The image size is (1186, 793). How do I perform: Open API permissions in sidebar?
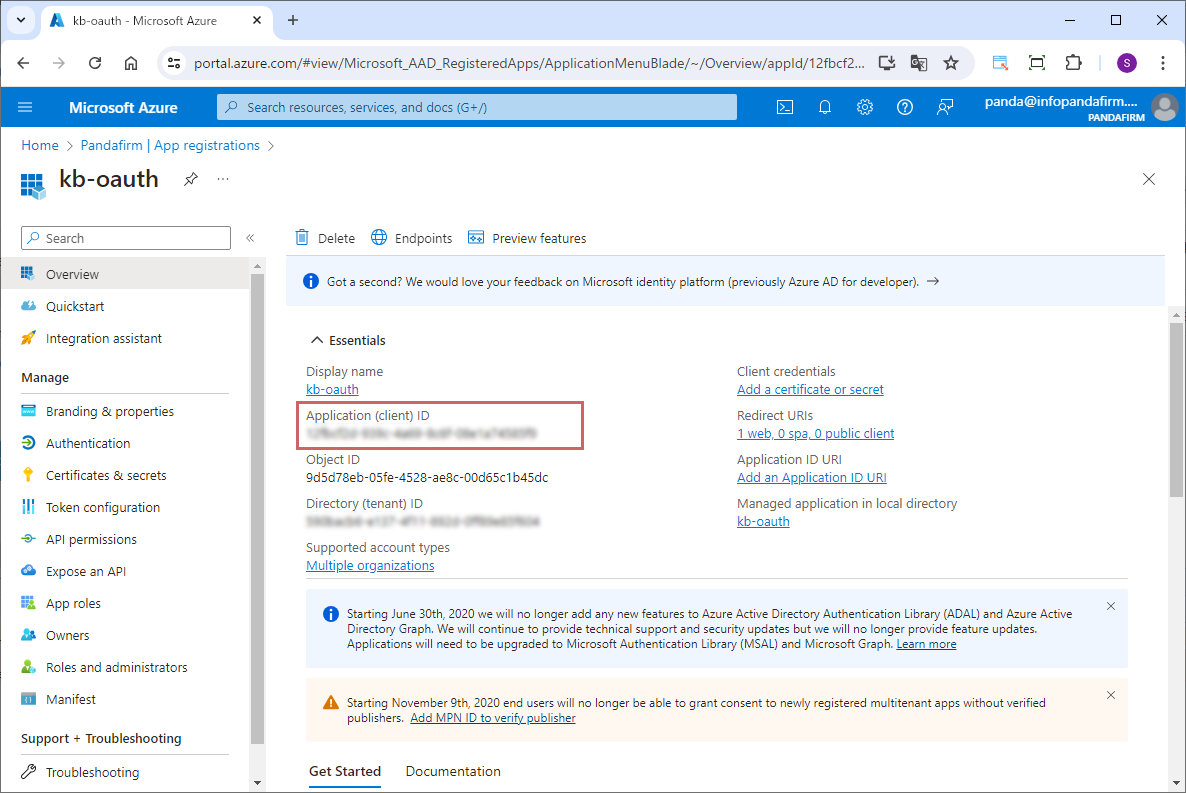click(x=91, y=539)
